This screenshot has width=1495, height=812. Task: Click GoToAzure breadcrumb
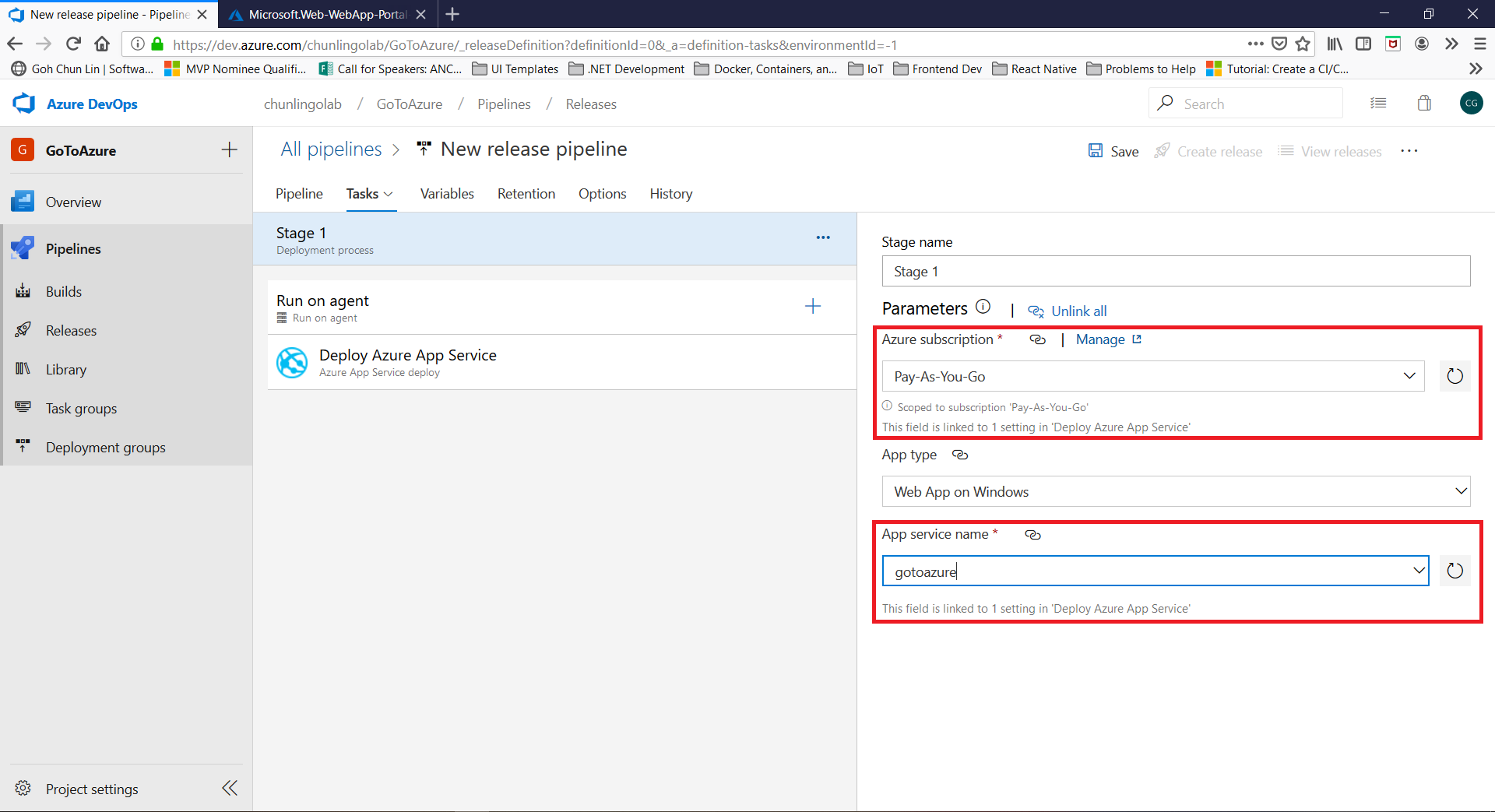click(410, 104)
